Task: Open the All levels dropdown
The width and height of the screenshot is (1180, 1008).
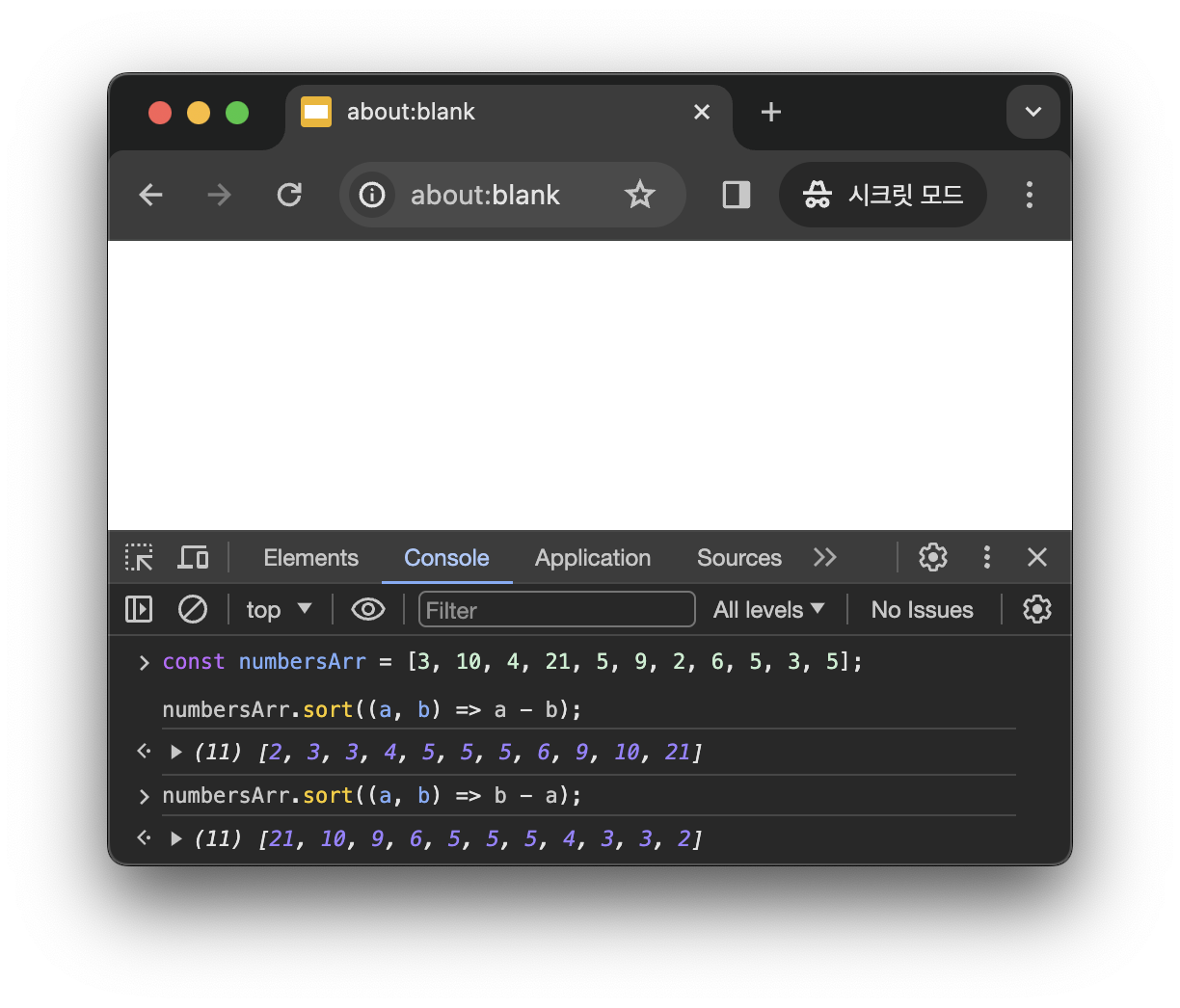Action: pos(768,610)
